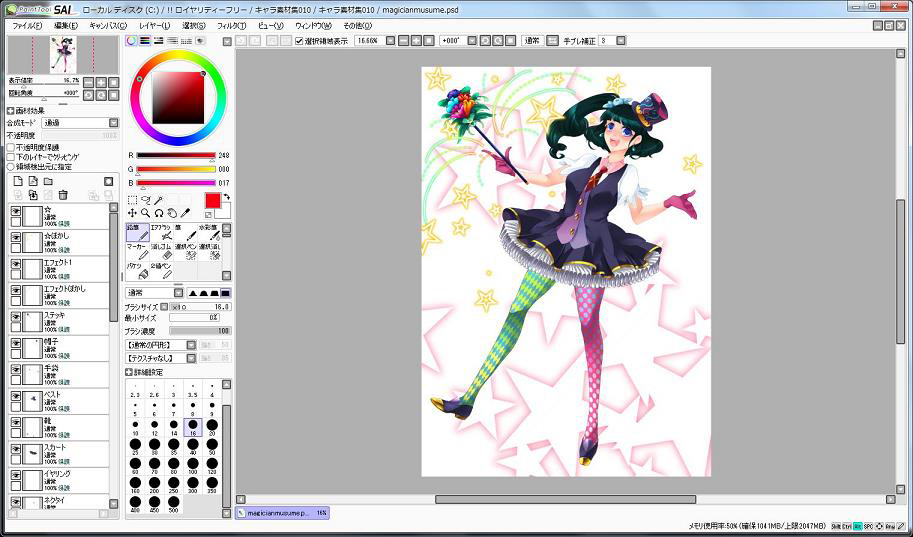Hide the ステッキ layer with eye icon
Screen dimensions: 913x537
pos(16,315)
